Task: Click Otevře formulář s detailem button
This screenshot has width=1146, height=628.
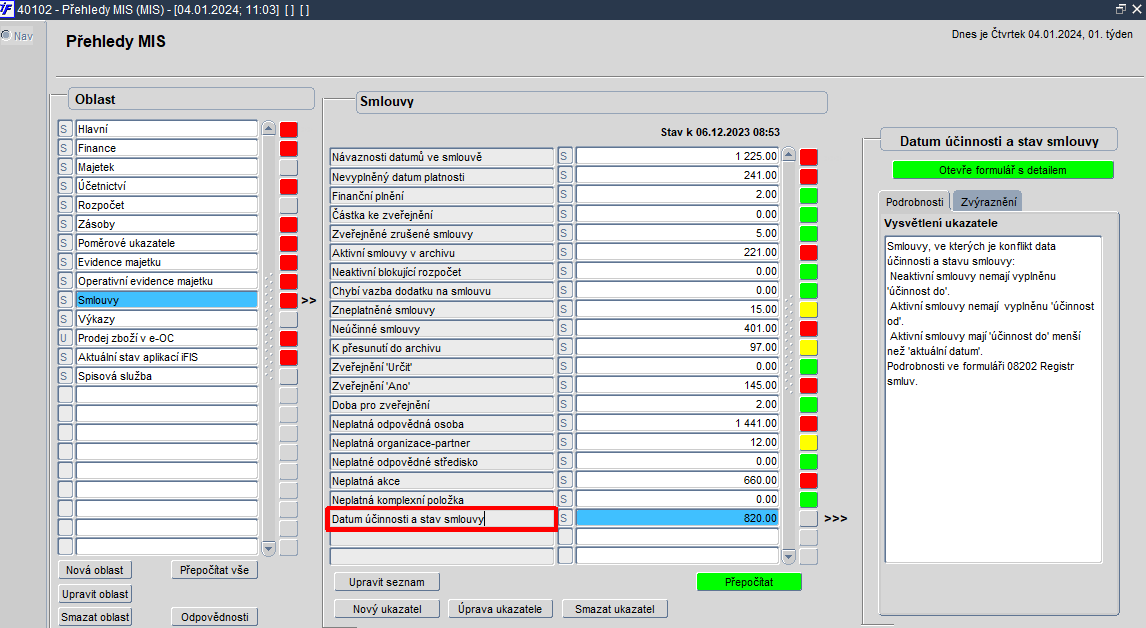Action: click(x=1003, y=170)
